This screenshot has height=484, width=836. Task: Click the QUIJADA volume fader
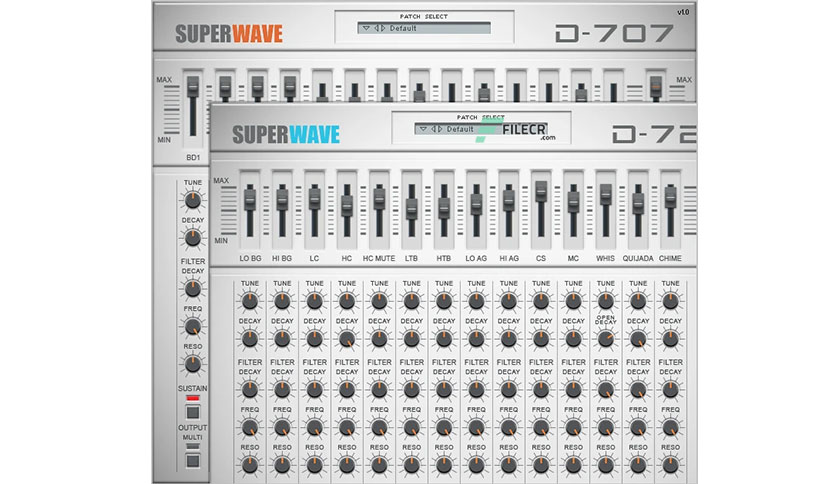pos(638,203)
